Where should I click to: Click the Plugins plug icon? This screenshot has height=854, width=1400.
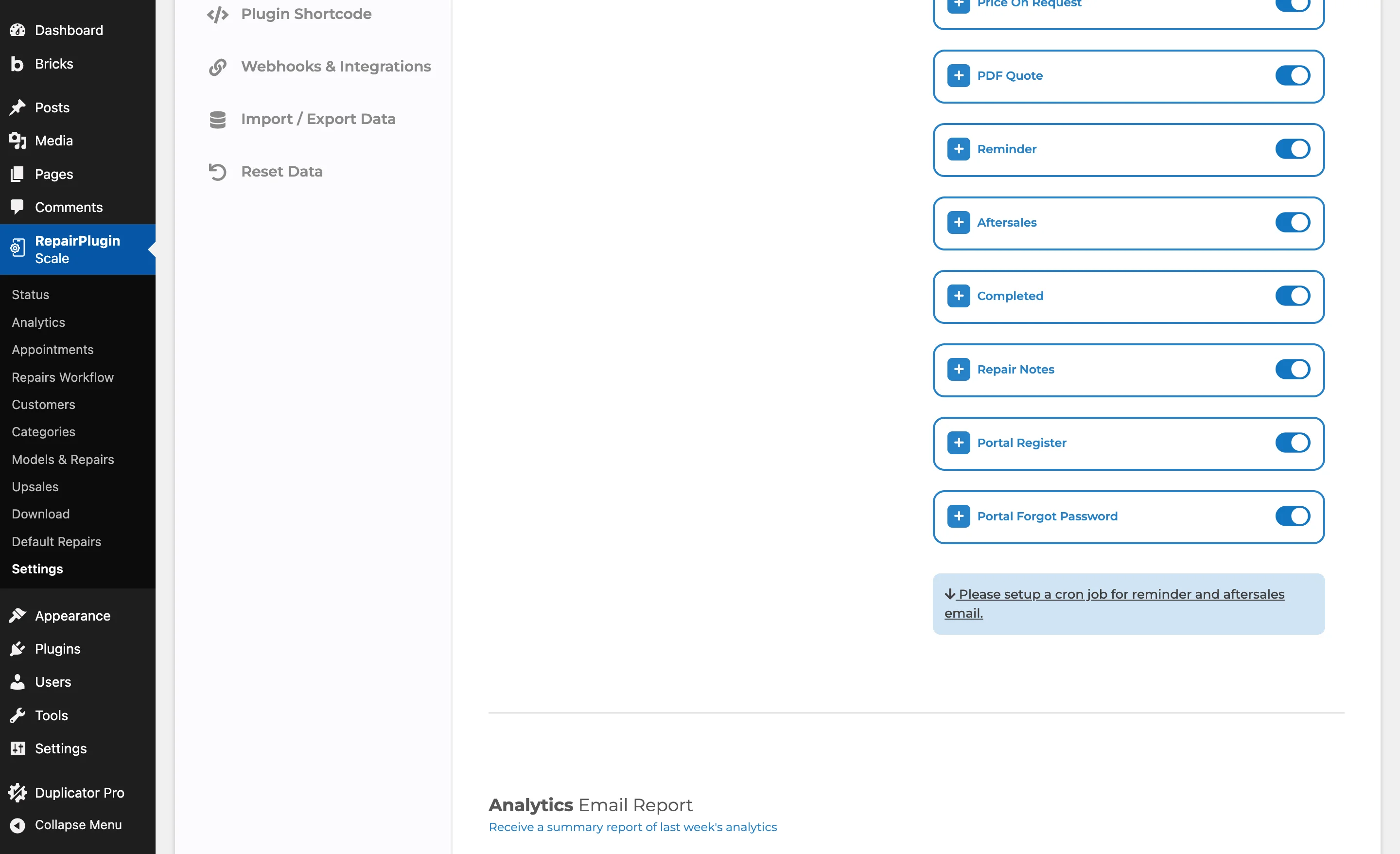click(x=17, y=649)
